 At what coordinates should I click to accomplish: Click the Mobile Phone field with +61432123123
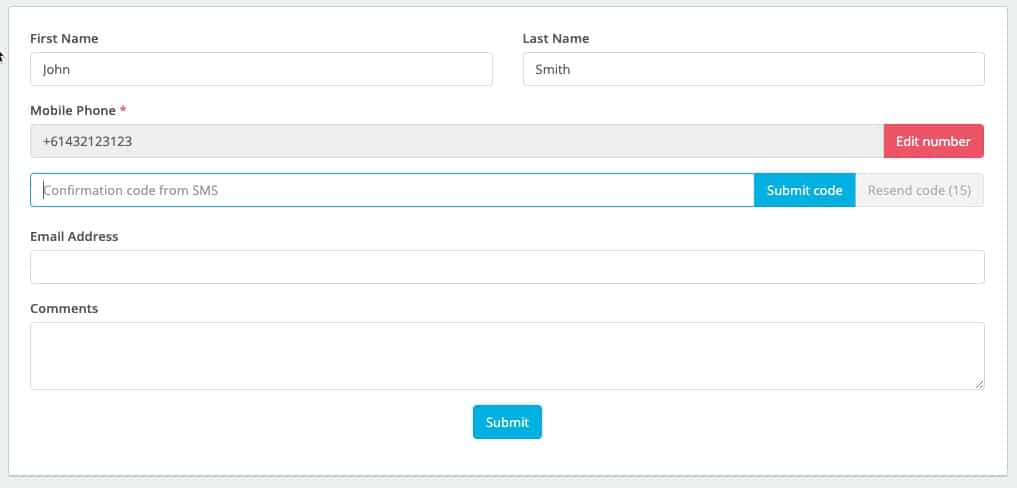pos(457,141)
